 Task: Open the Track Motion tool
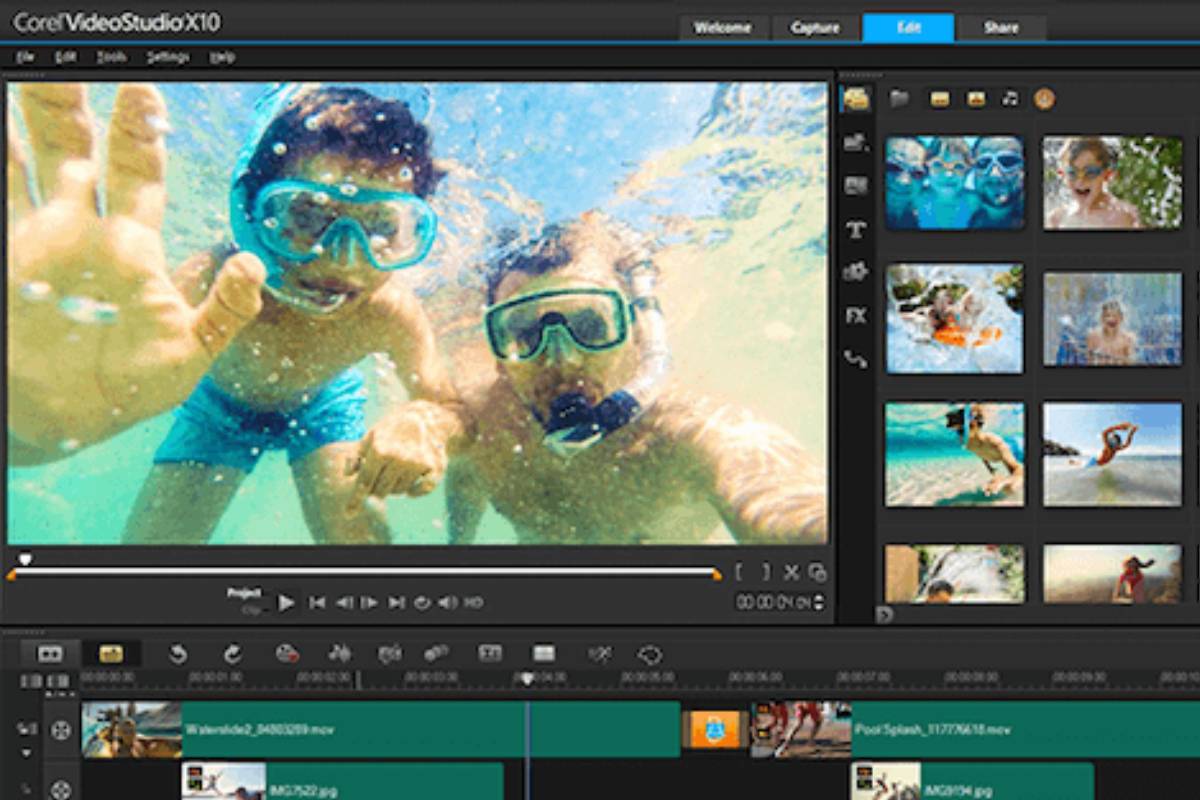[x=436, y=654]
